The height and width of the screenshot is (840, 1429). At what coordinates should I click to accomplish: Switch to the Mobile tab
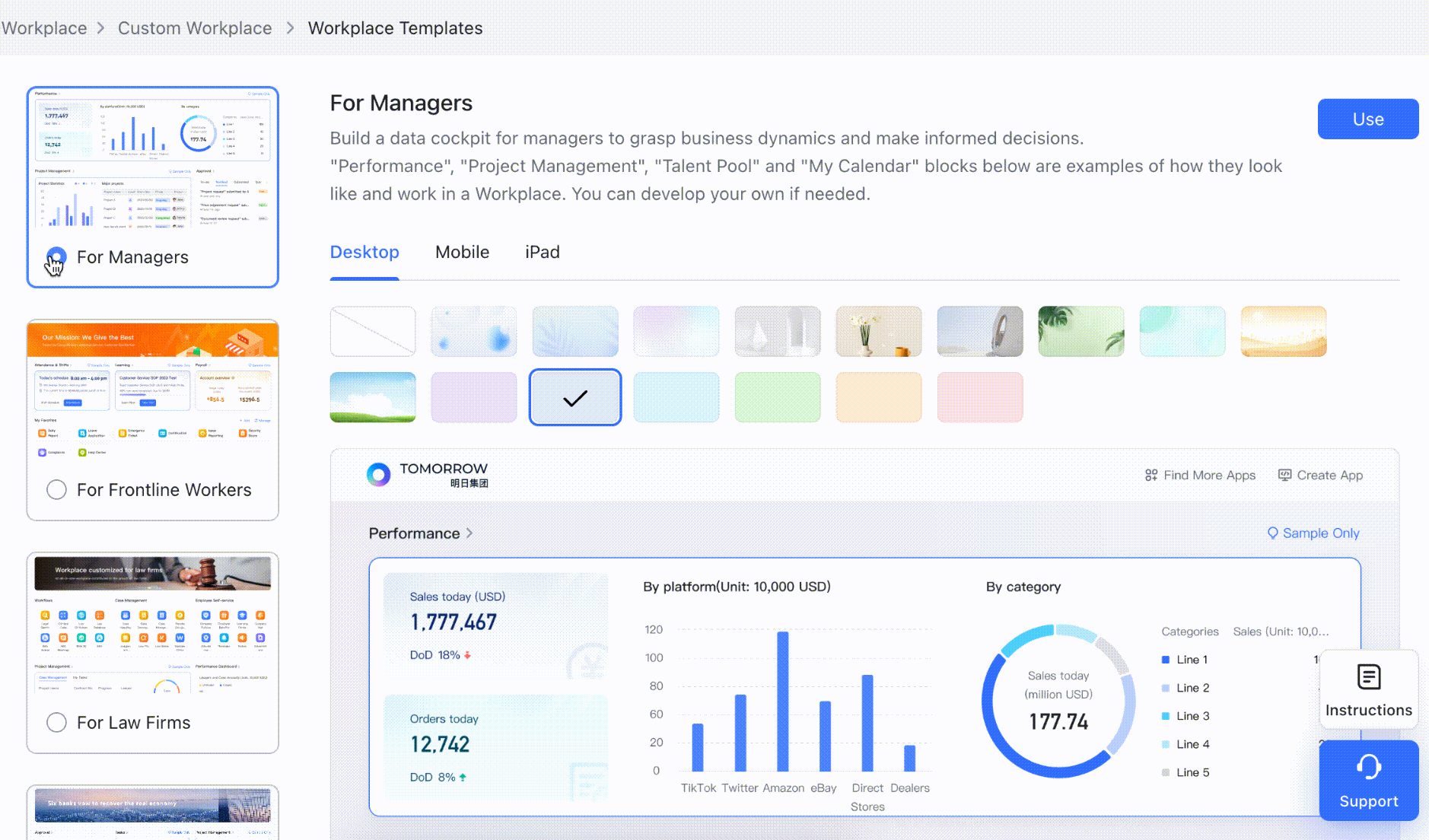(462, 252)
